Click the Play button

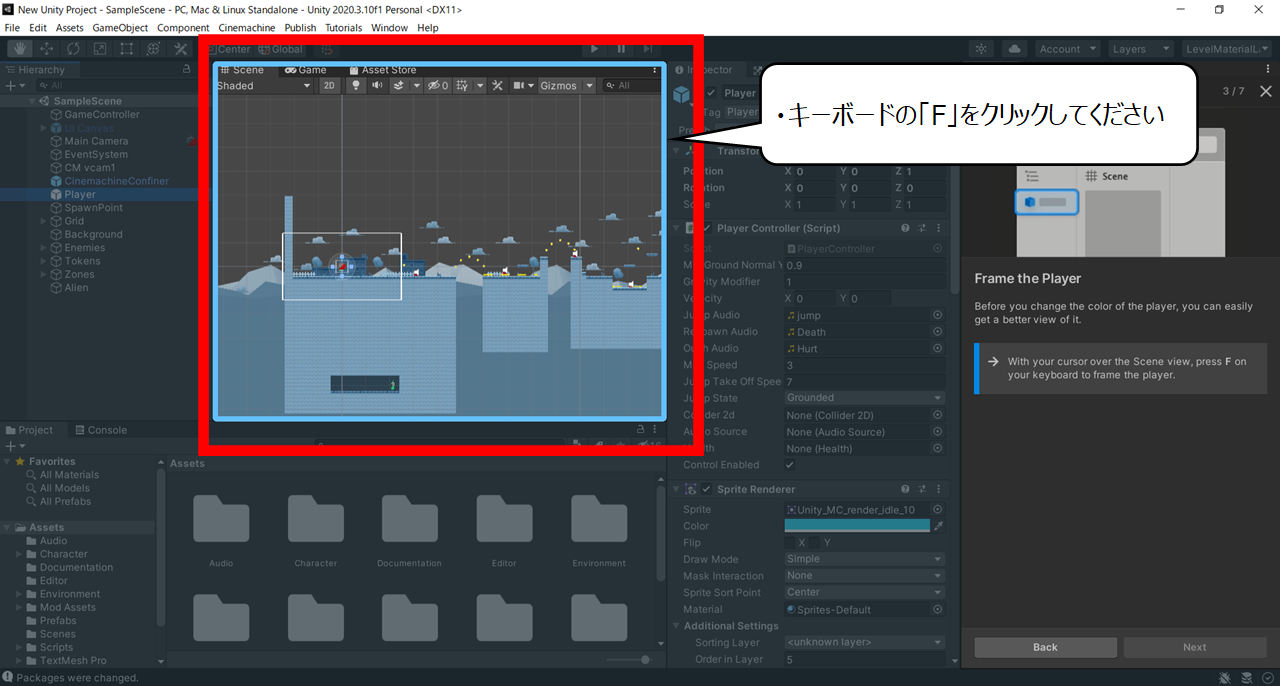click(595, 48)
